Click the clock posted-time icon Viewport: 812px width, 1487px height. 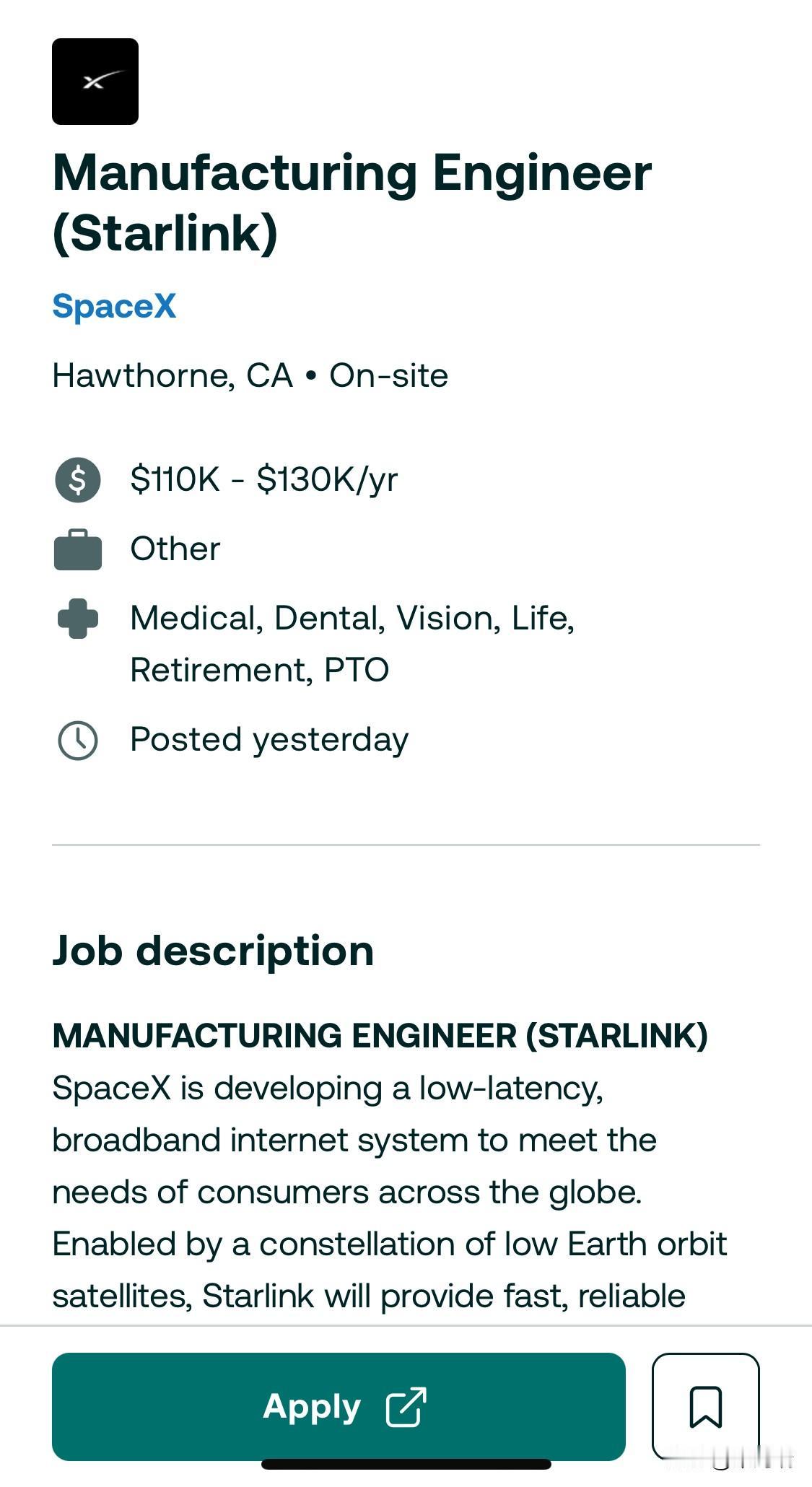pyautogui.click(x=78, y=741)
